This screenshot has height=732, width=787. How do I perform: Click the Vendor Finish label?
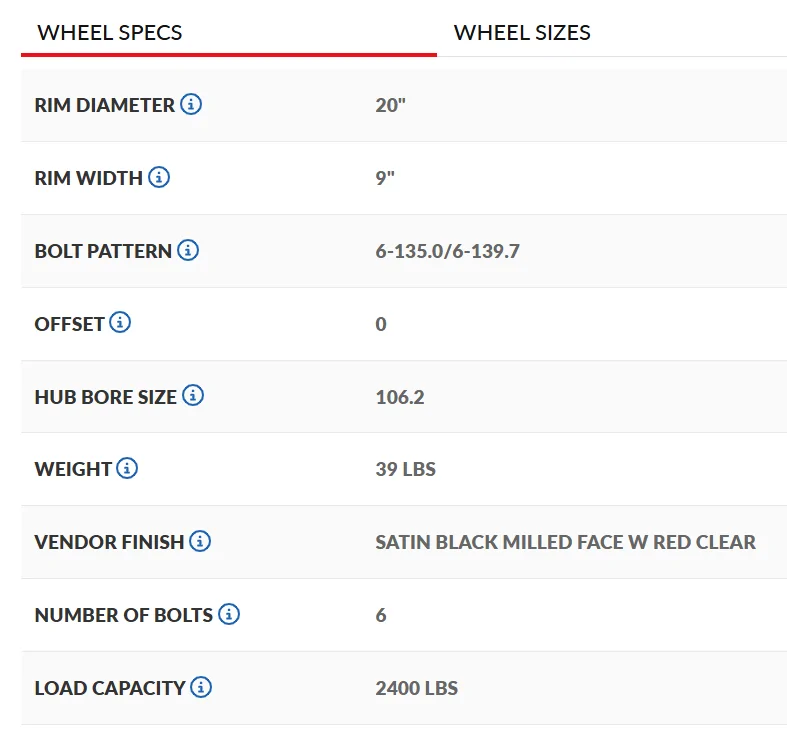pyautogui.click(x=109, y=542)
